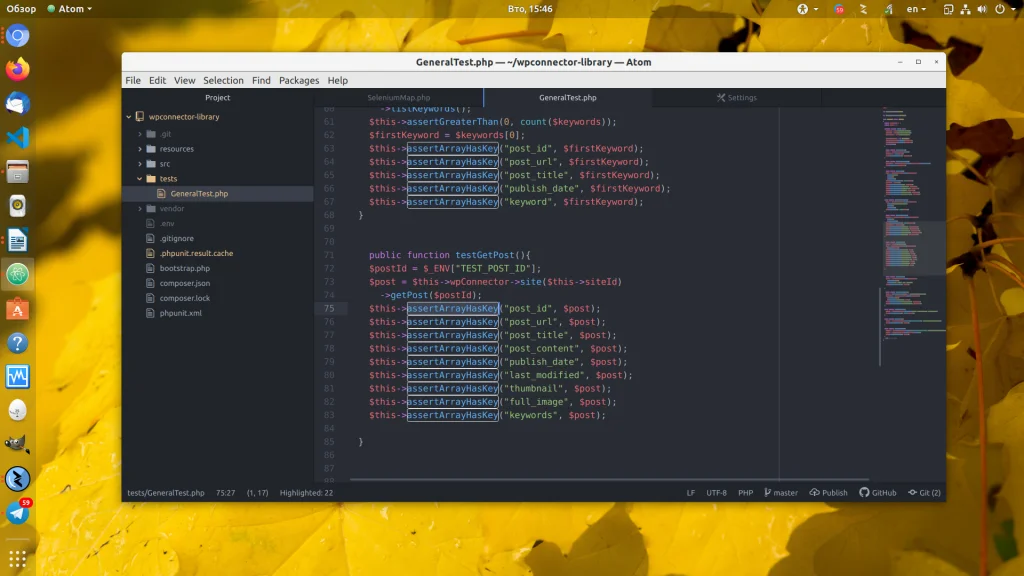Open Firefox from the dock
Screen dimensions: 1024x576
[18, 70]
